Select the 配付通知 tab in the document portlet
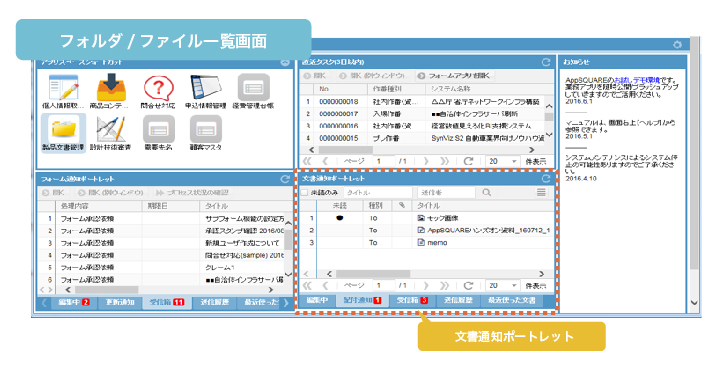Viewport: 720px width, 380px height. [362, 301]
